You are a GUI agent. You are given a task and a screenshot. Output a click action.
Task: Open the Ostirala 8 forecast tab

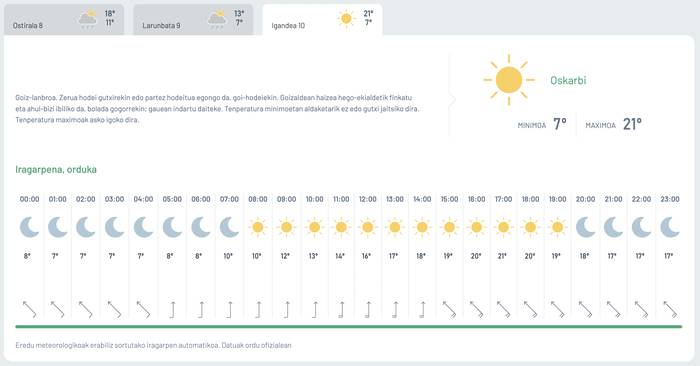point(64,20)
